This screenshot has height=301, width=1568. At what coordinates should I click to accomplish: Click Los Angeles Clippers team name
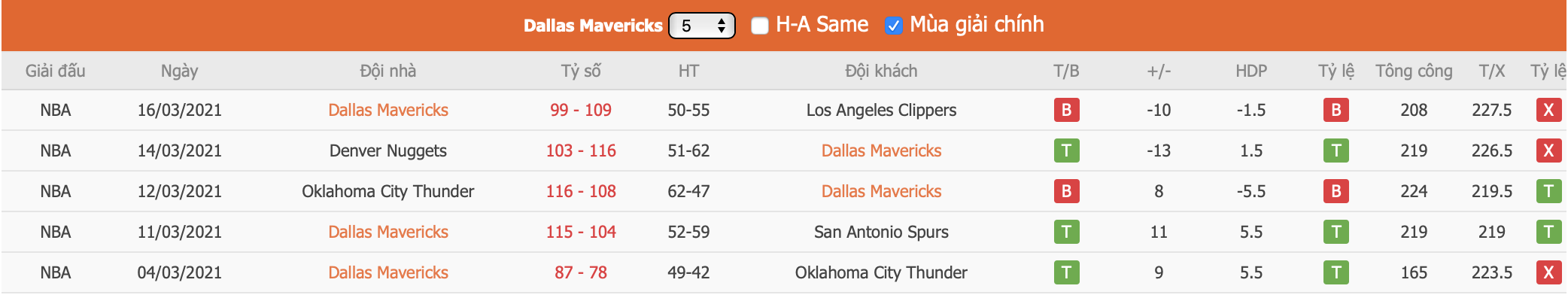coord(881,111)
